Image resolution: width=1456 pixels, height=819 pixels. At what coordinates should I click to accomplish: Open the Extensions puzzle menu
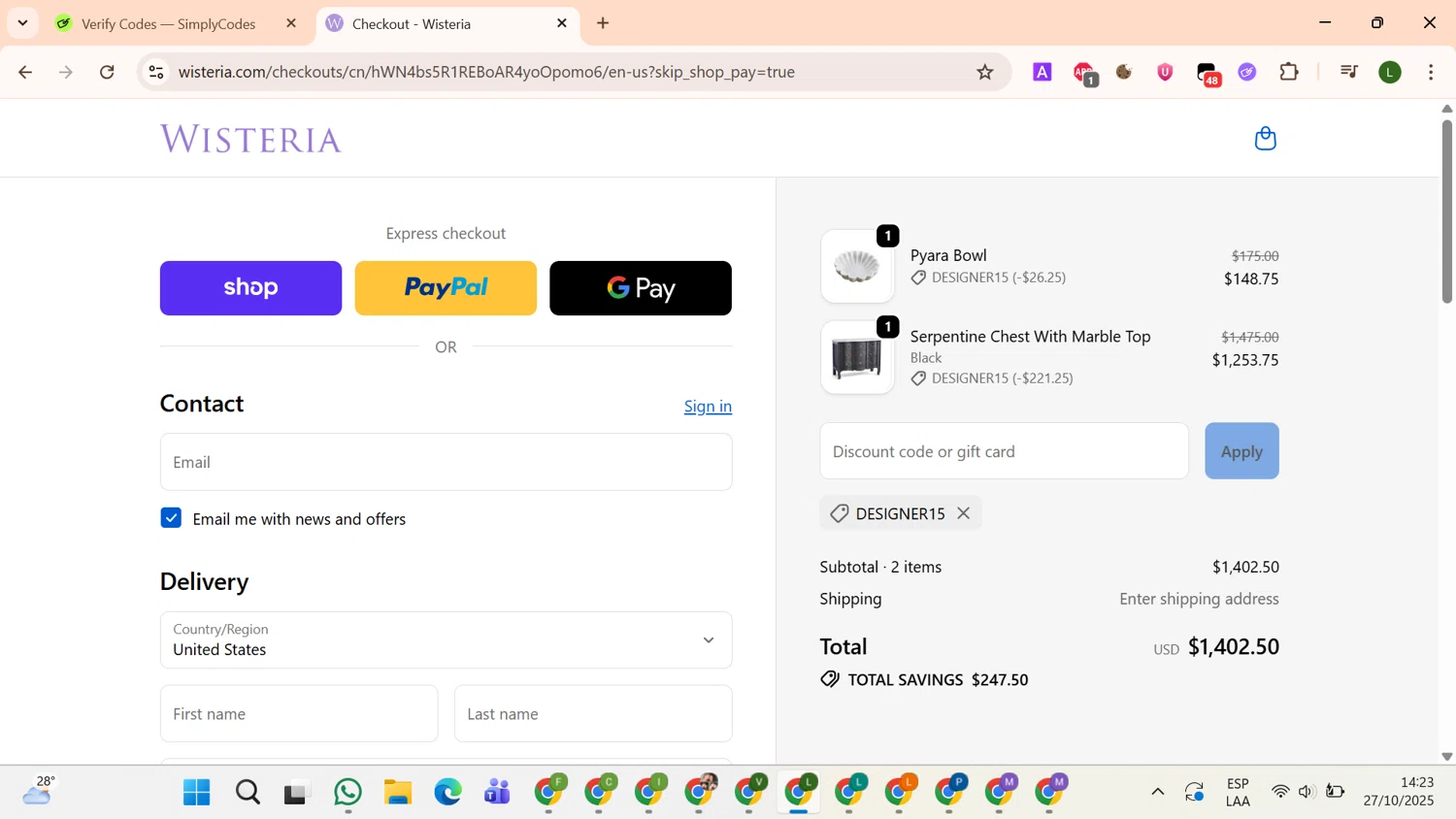(1289, 72)
